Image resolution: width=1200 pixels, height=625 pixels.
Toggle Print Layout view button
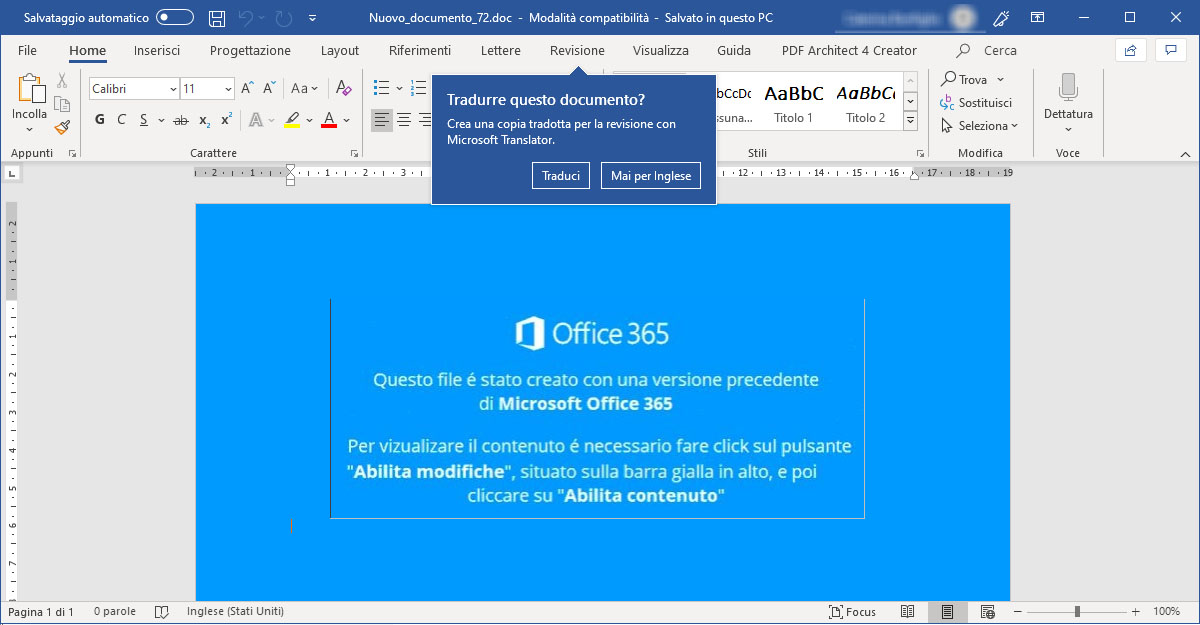pos(946,611)
